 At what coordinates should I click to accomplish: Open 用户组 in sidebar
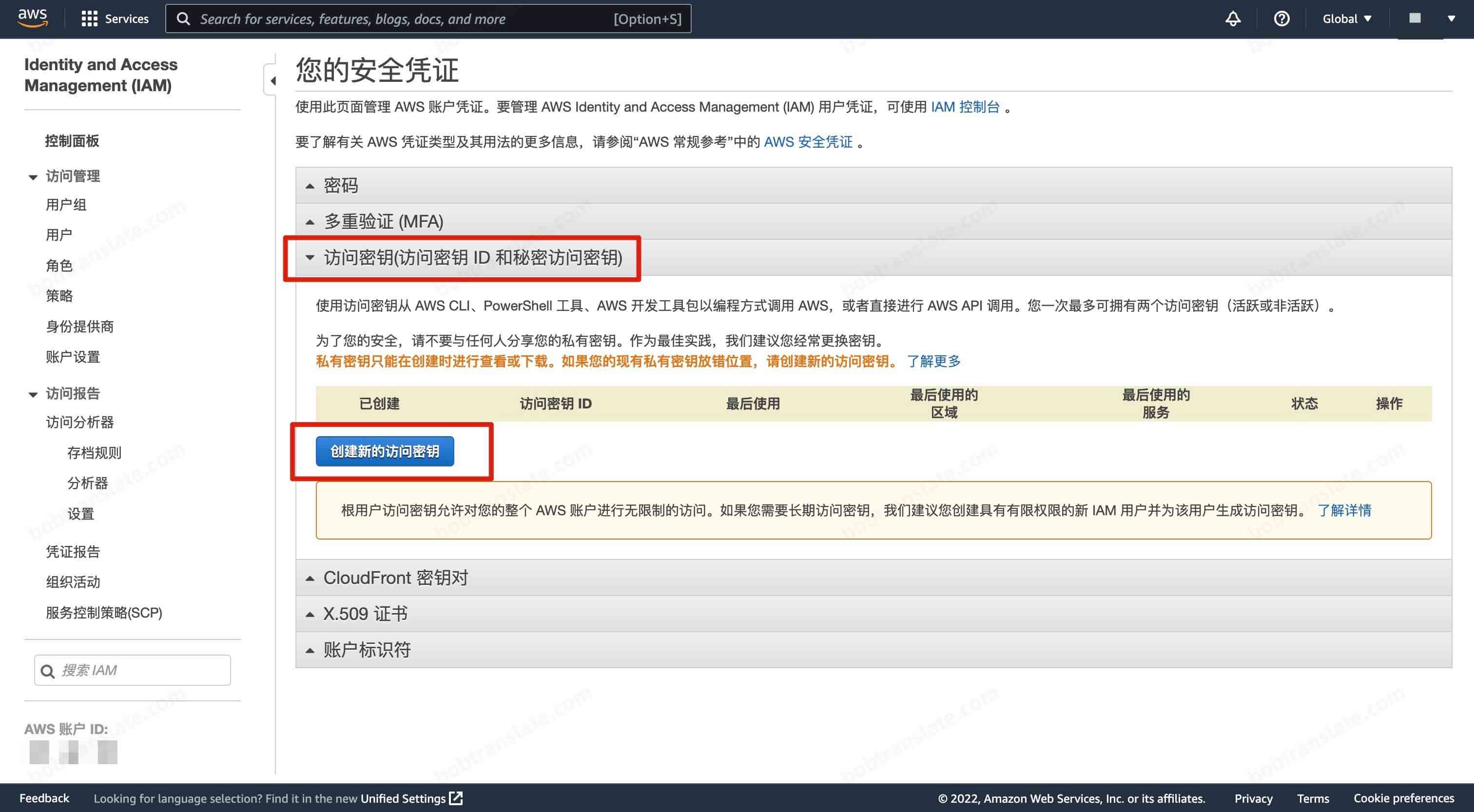[x=66, y=204]
